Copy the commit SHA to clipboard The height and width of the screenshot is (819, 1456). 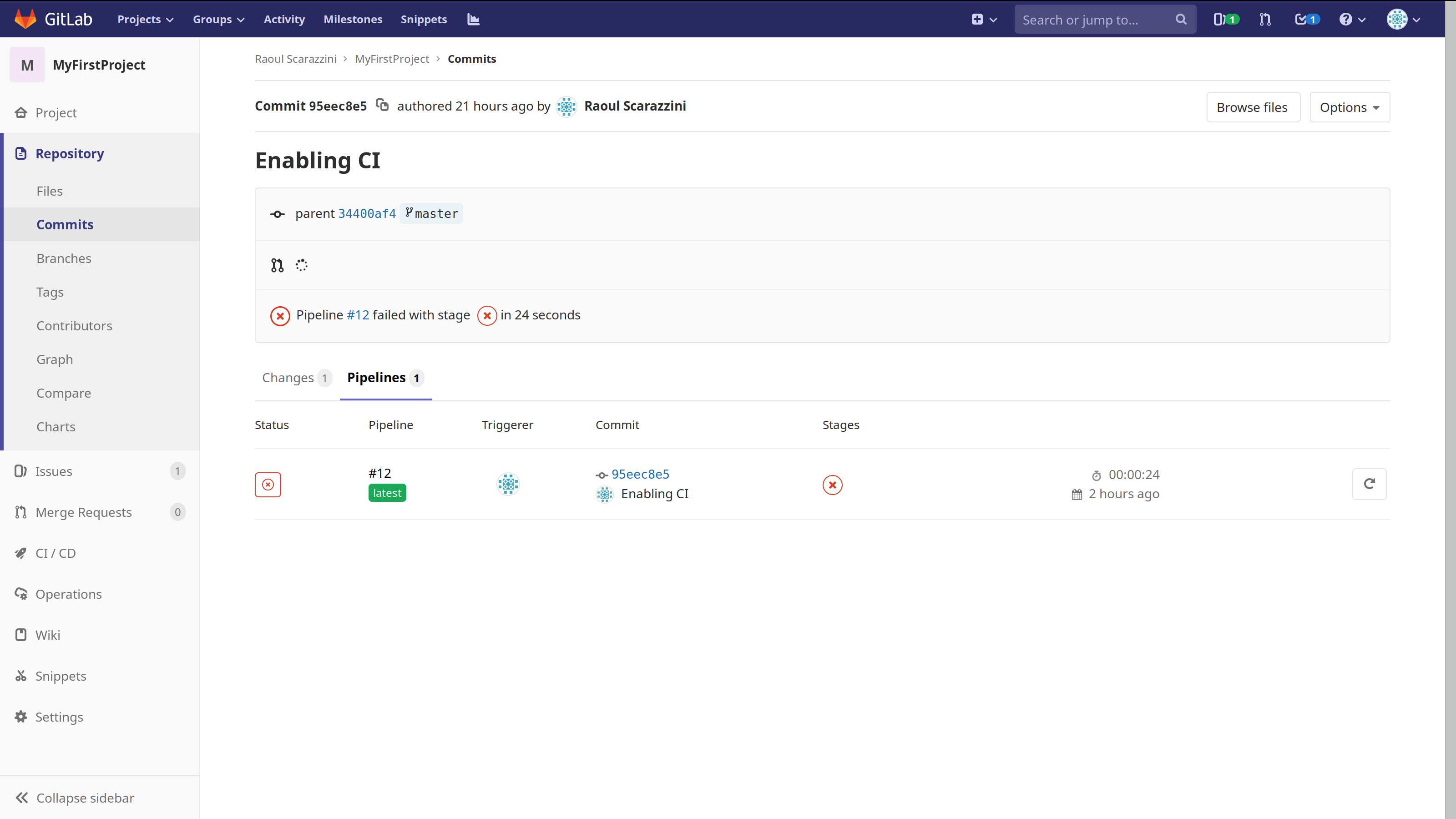(382, 106)
